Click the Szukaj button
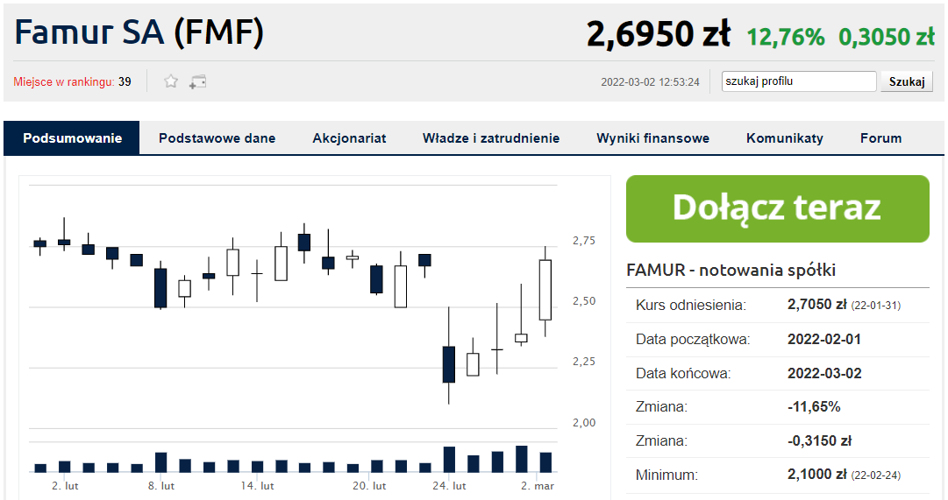The image size is (948, 500). 906,82
